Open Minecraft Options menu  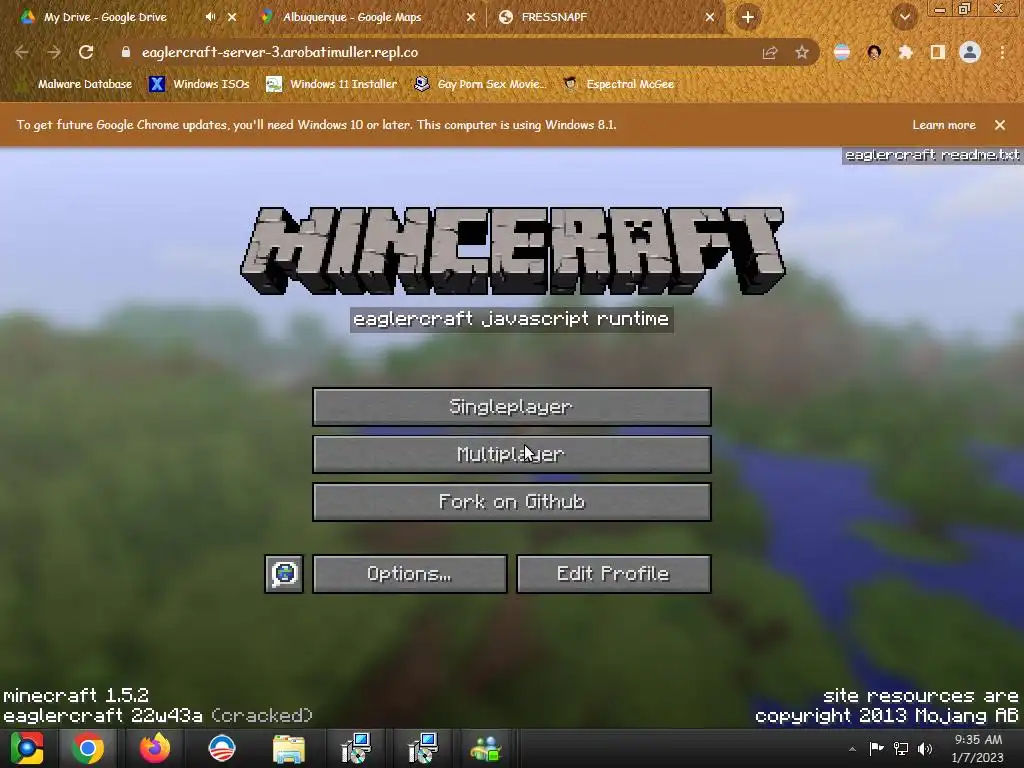(x=409, y=574)
